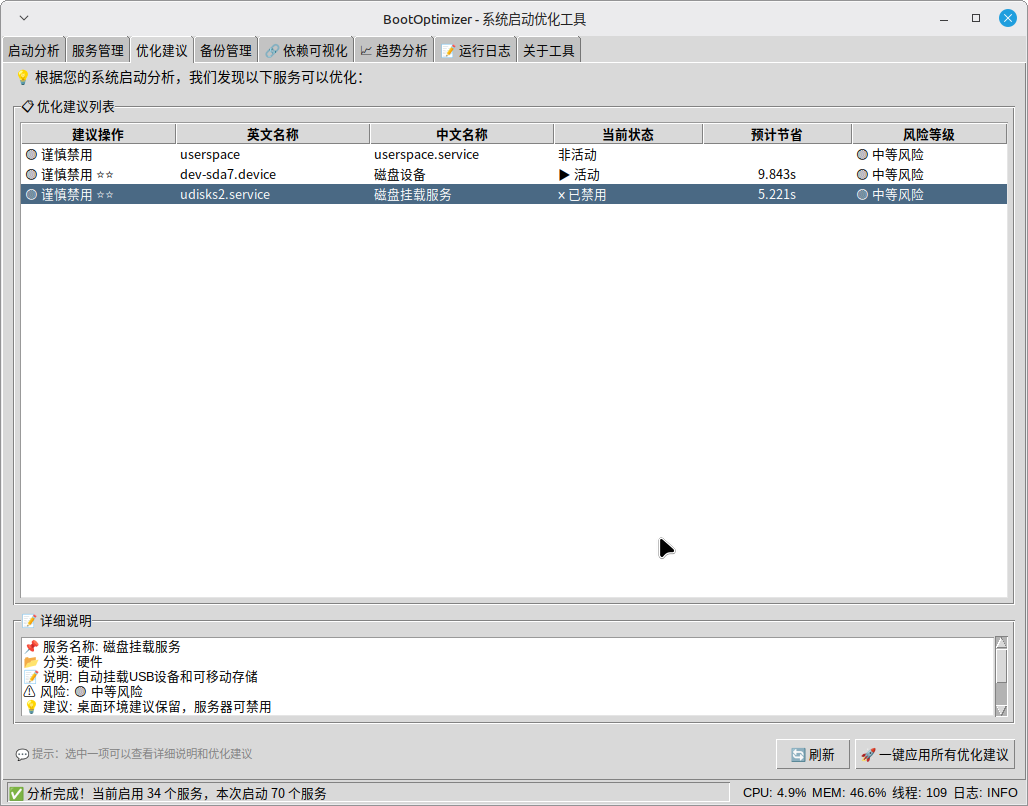Screen dimensions: 1028x806
Task: Select the udisks2.service row
Action: pyautogui.click(x=514, y=194)
